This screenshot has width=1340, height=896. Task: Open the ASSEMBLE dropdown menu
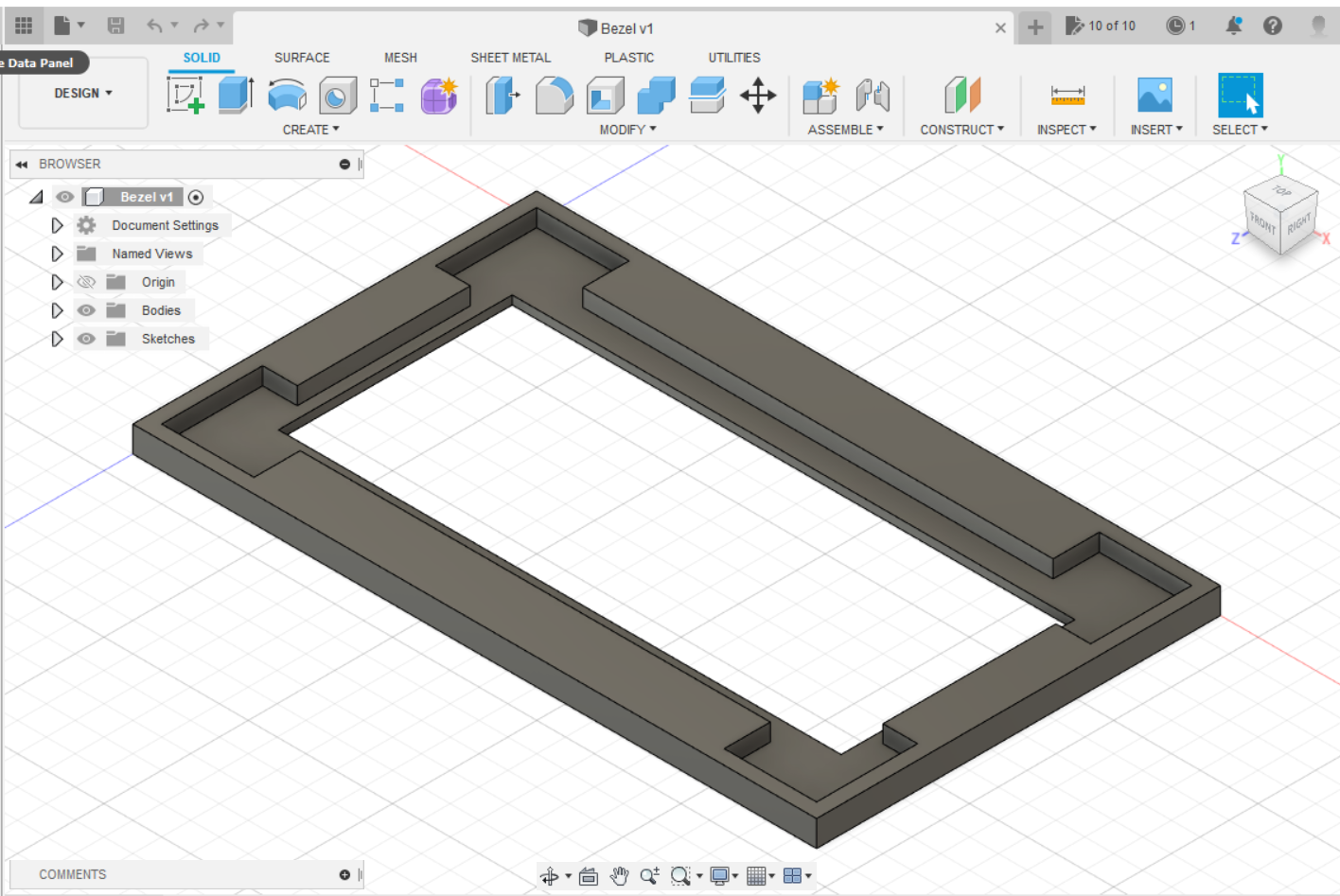pyautogui.click(x=845, y=130)
